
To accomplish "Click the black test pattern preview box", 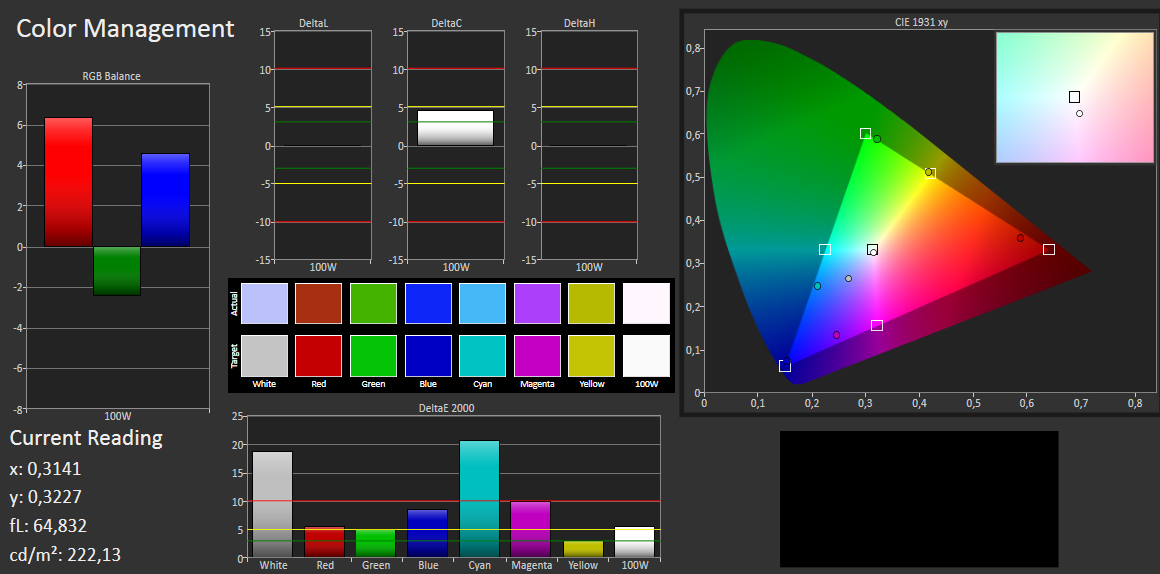I will (x=919, y=499).
